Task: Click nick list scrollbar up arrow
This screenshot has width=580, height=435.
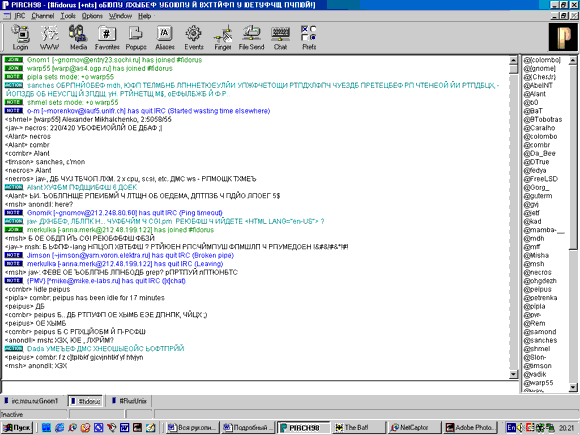Action: coord(573,60)
